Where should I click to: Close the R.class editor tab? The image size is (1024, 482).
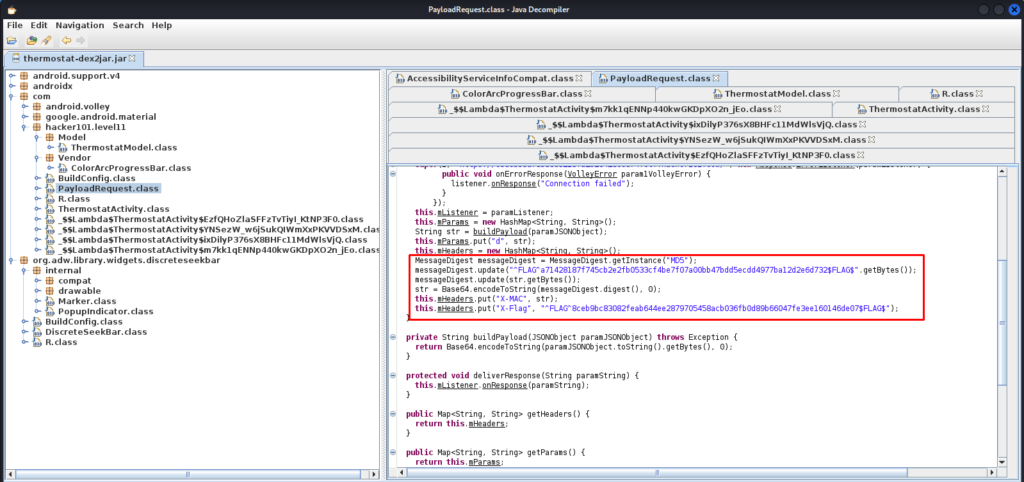(979, 94)
